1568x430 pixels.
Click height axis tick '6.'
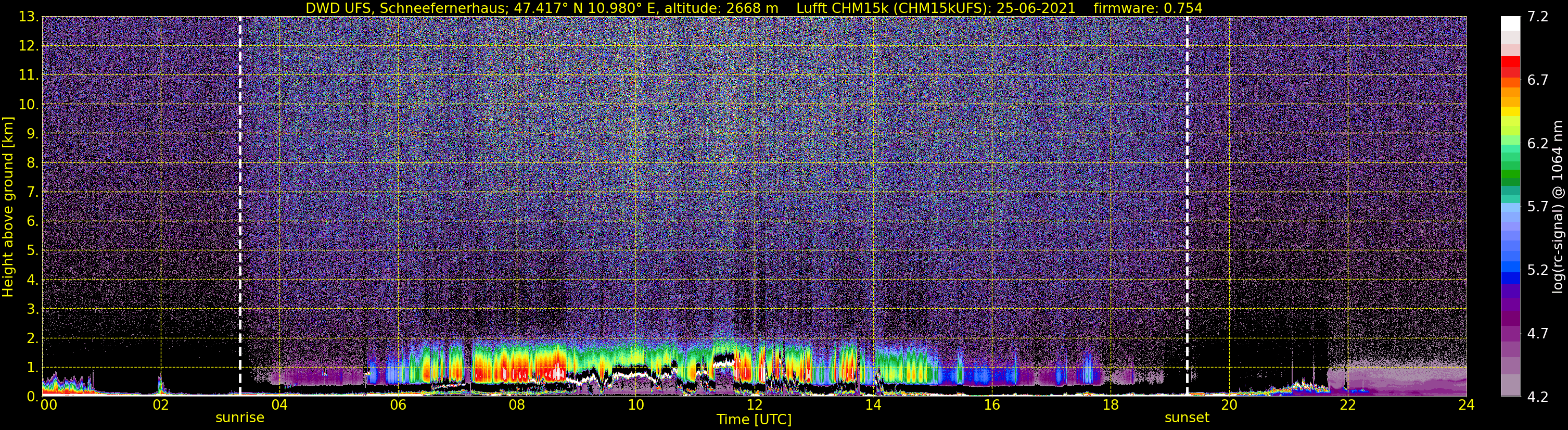point(32,221)
